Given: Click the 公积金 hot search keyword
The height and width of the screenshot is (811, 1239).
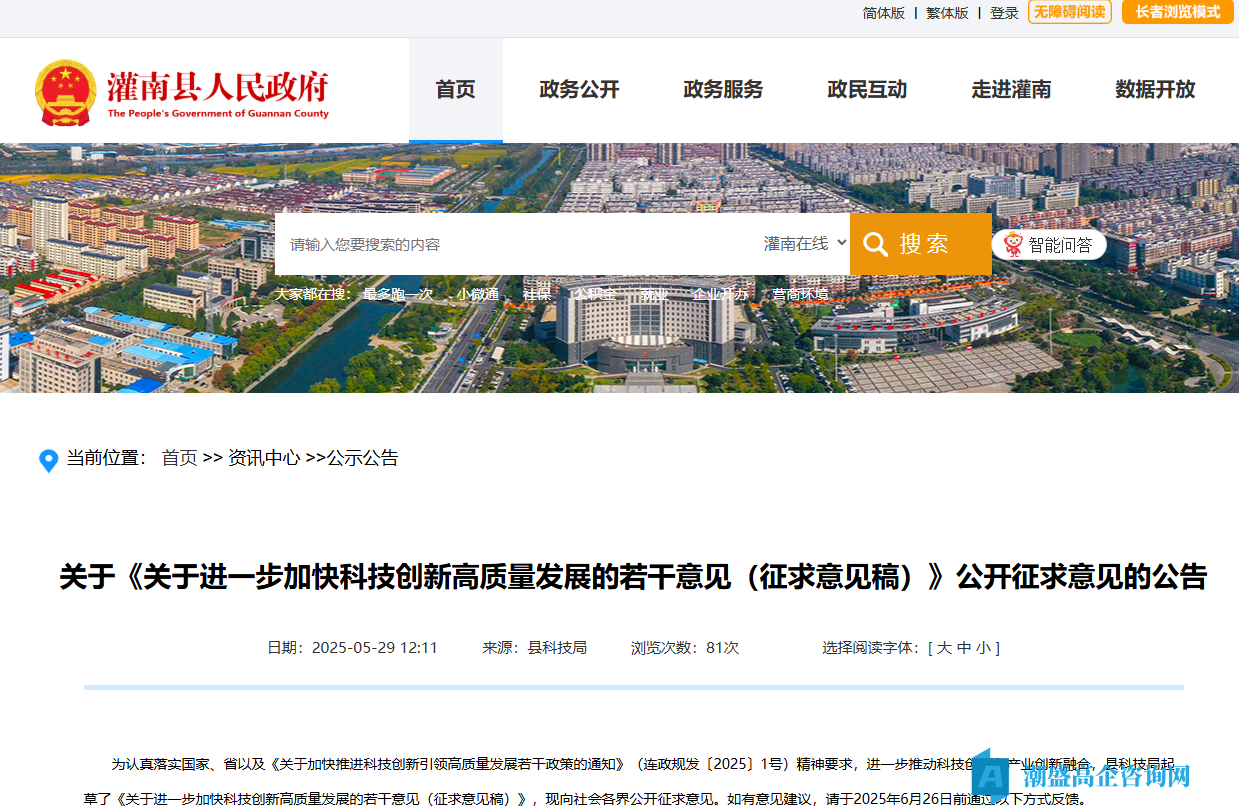Looking at the screenshot, I should [x=595, y=294].
